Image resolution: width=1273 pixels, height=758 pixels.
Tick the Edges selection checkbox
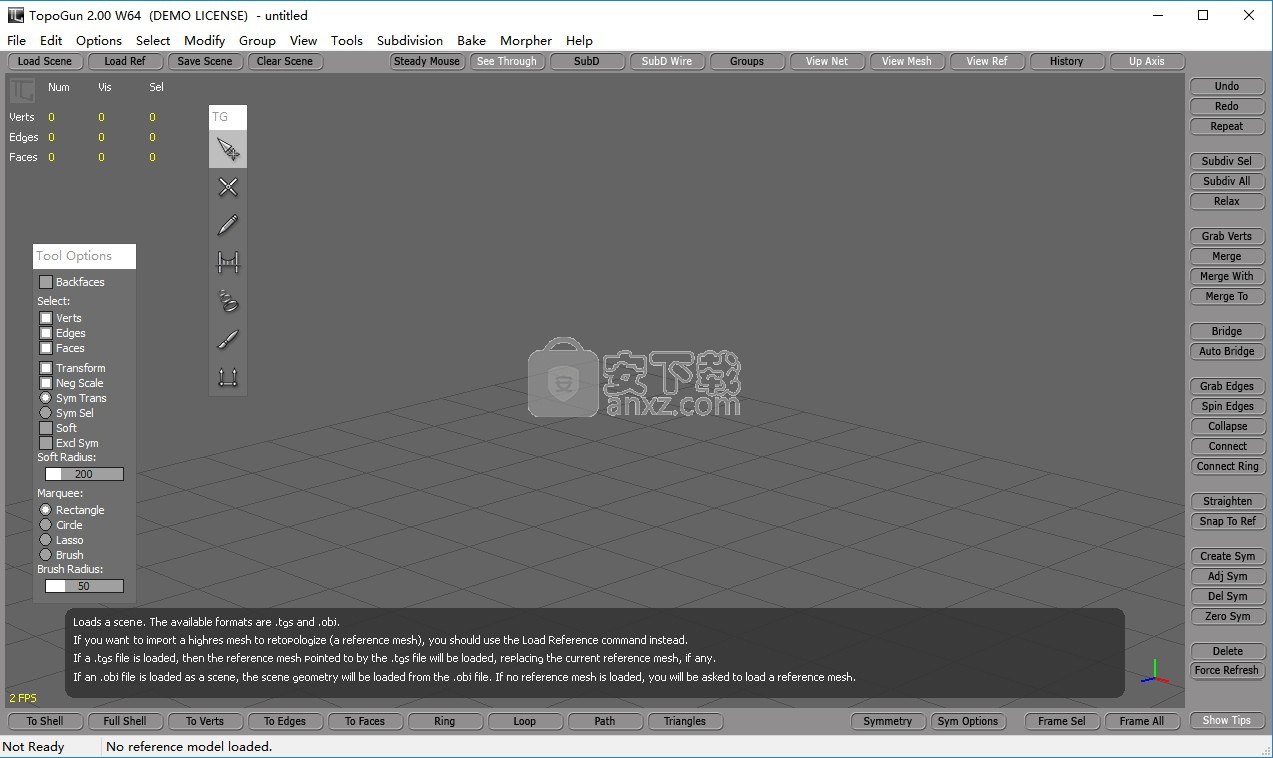point(46,333)
